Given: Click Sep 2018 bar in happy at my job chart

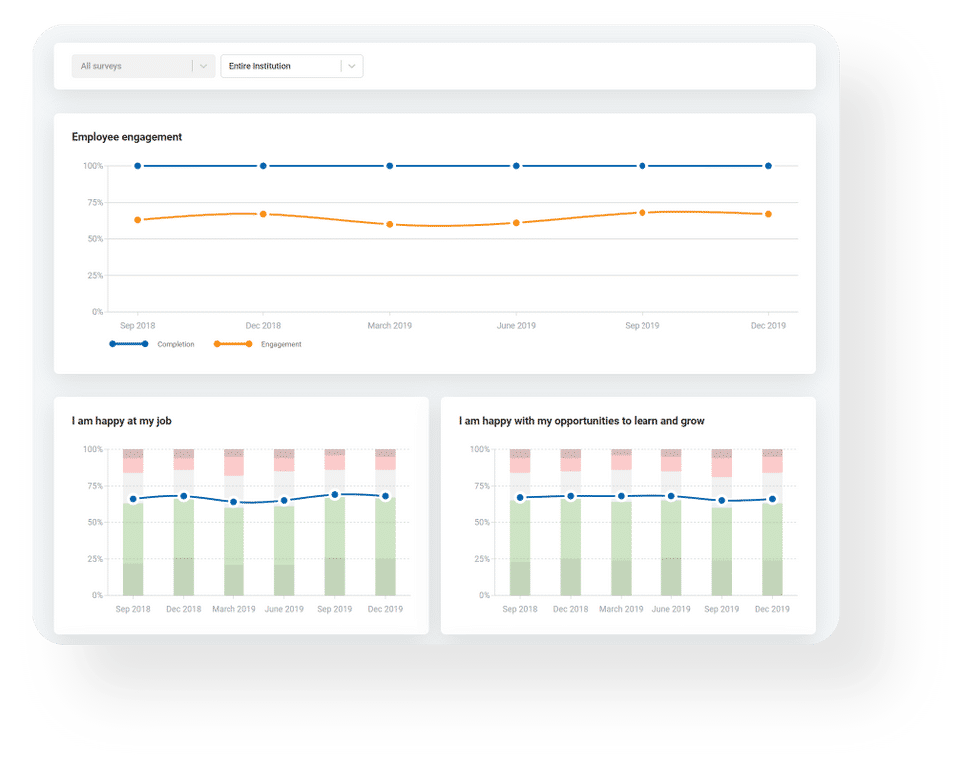Looking at the screenshot, I should coord(133,522).
